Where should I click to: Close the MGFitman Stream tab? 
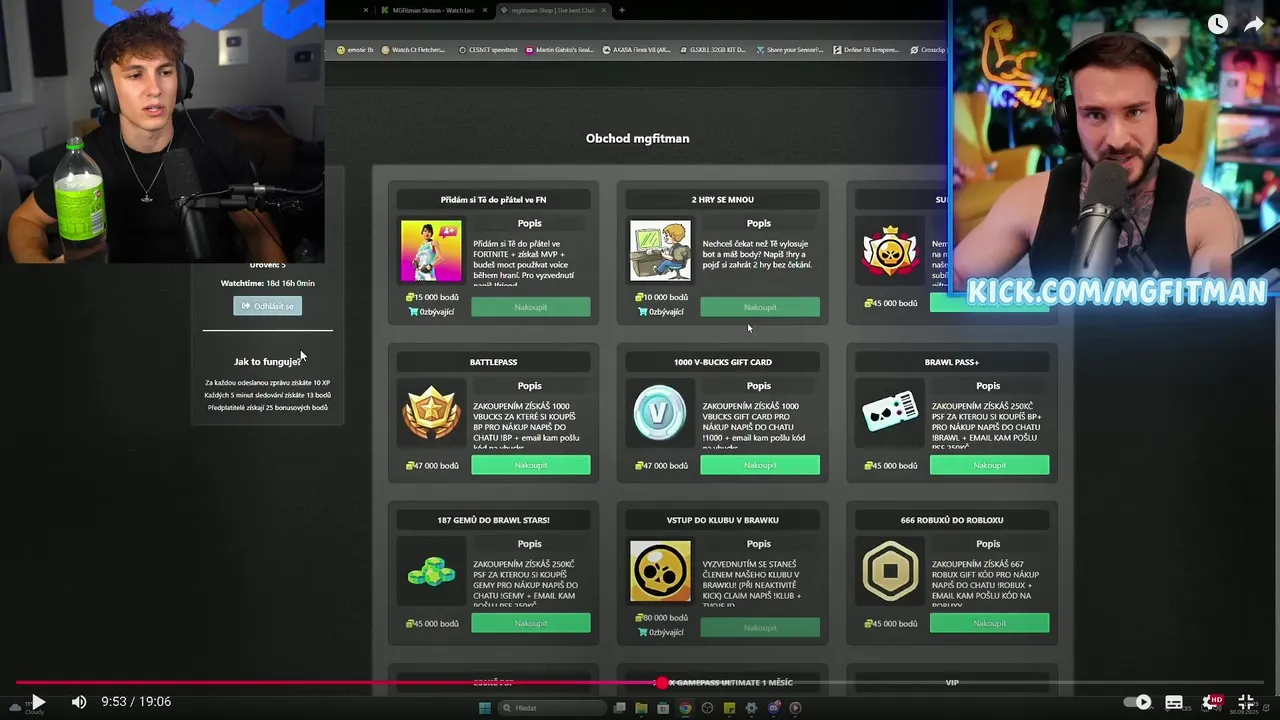coord(485,10)
